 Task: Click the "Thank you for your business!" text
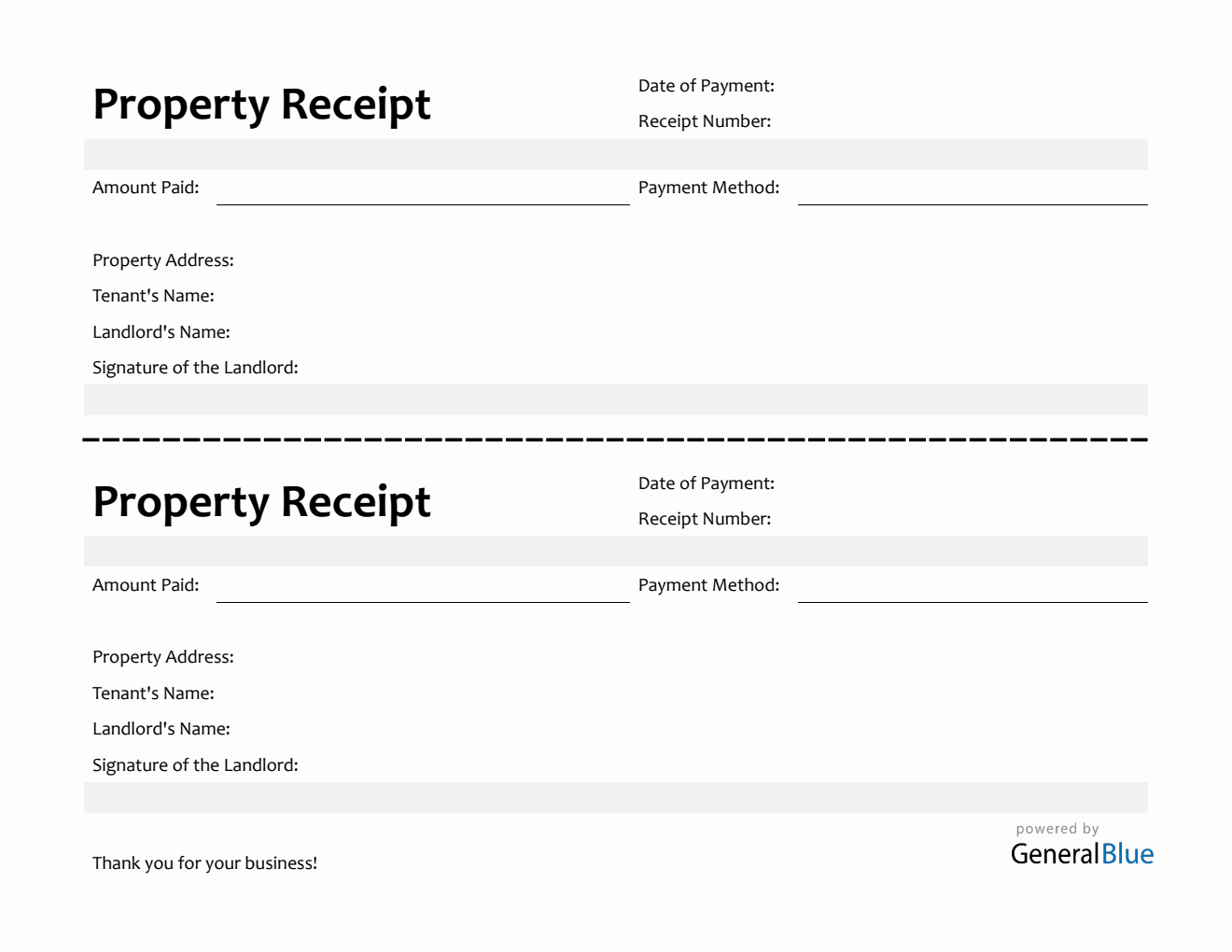tap(204, 863)
